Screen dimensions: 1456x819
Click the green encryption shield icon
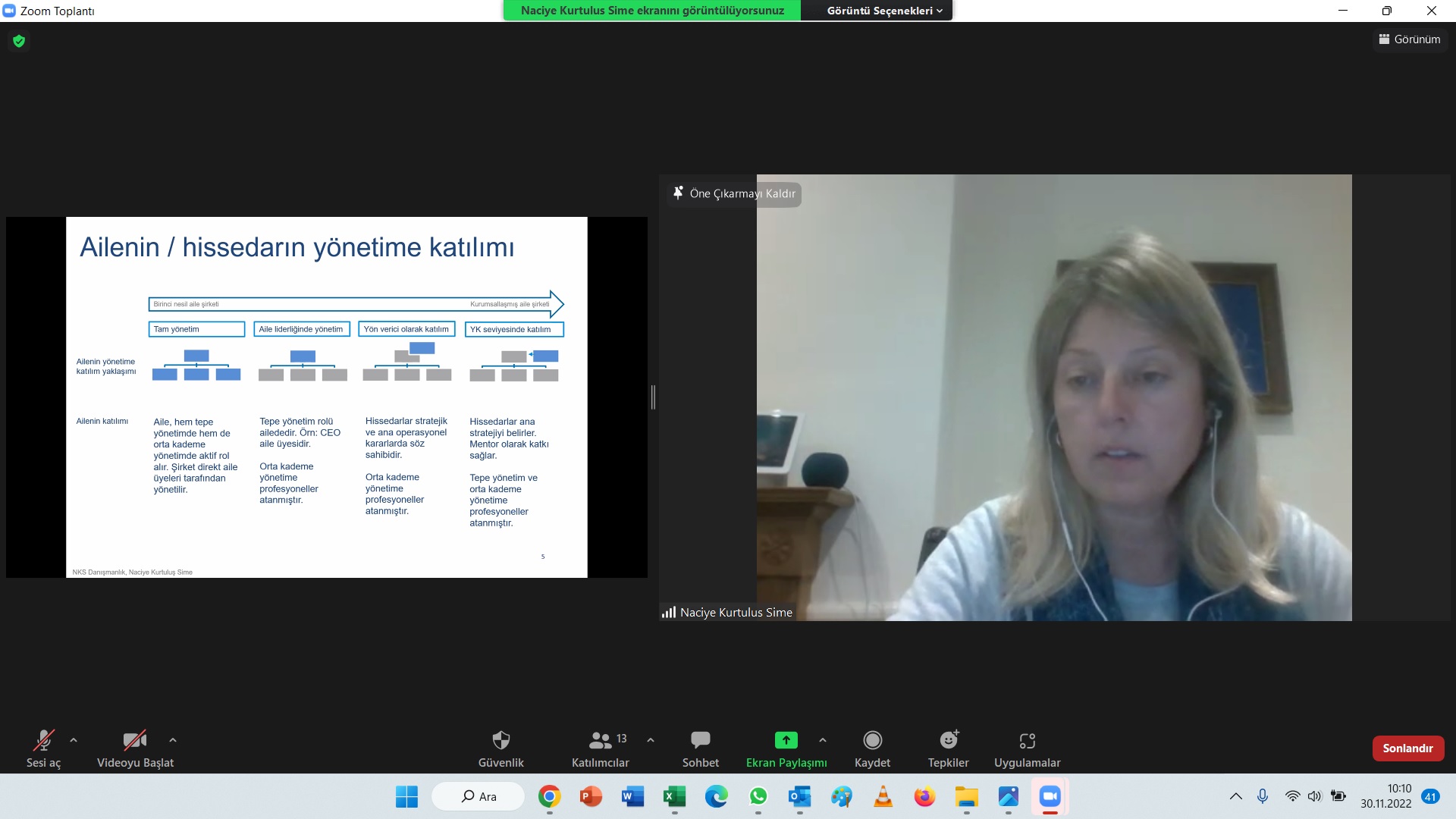click(19, 41)
